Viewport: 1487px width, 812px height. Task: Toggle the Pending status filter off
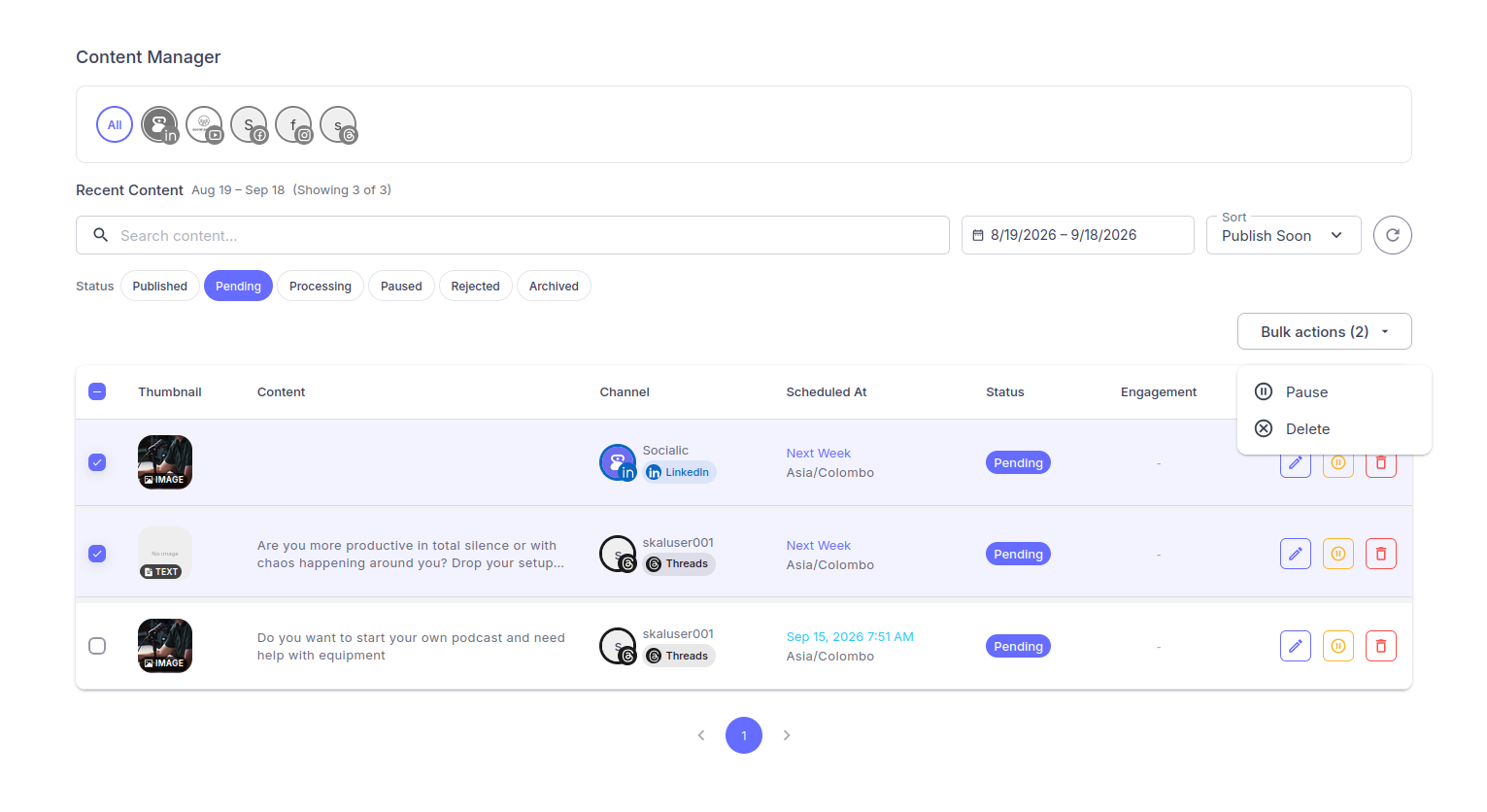pyautogui.click(x=238, y=286)
